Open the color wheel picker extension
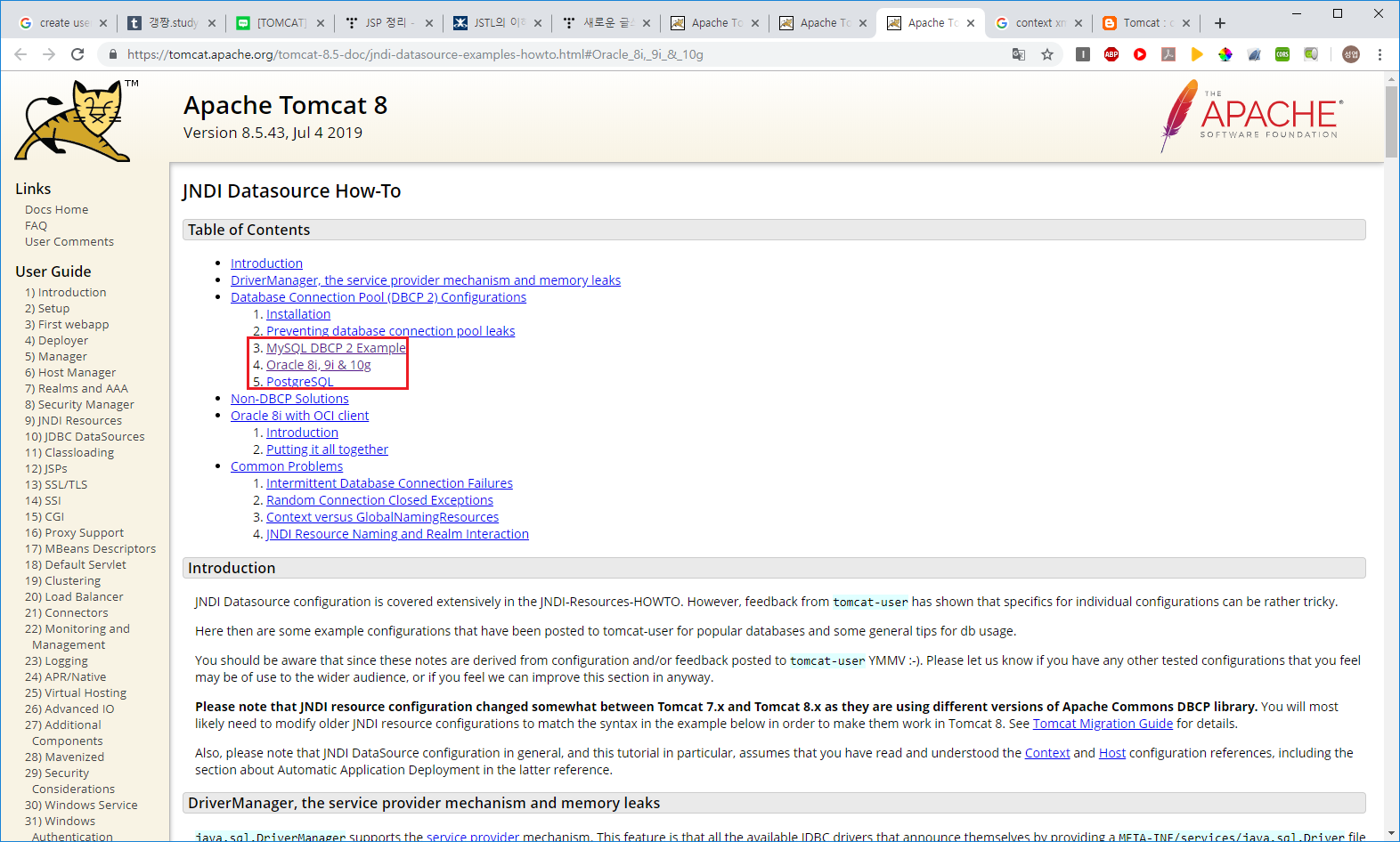This screenshot has height=842, width=1400. pos(1225,54)
